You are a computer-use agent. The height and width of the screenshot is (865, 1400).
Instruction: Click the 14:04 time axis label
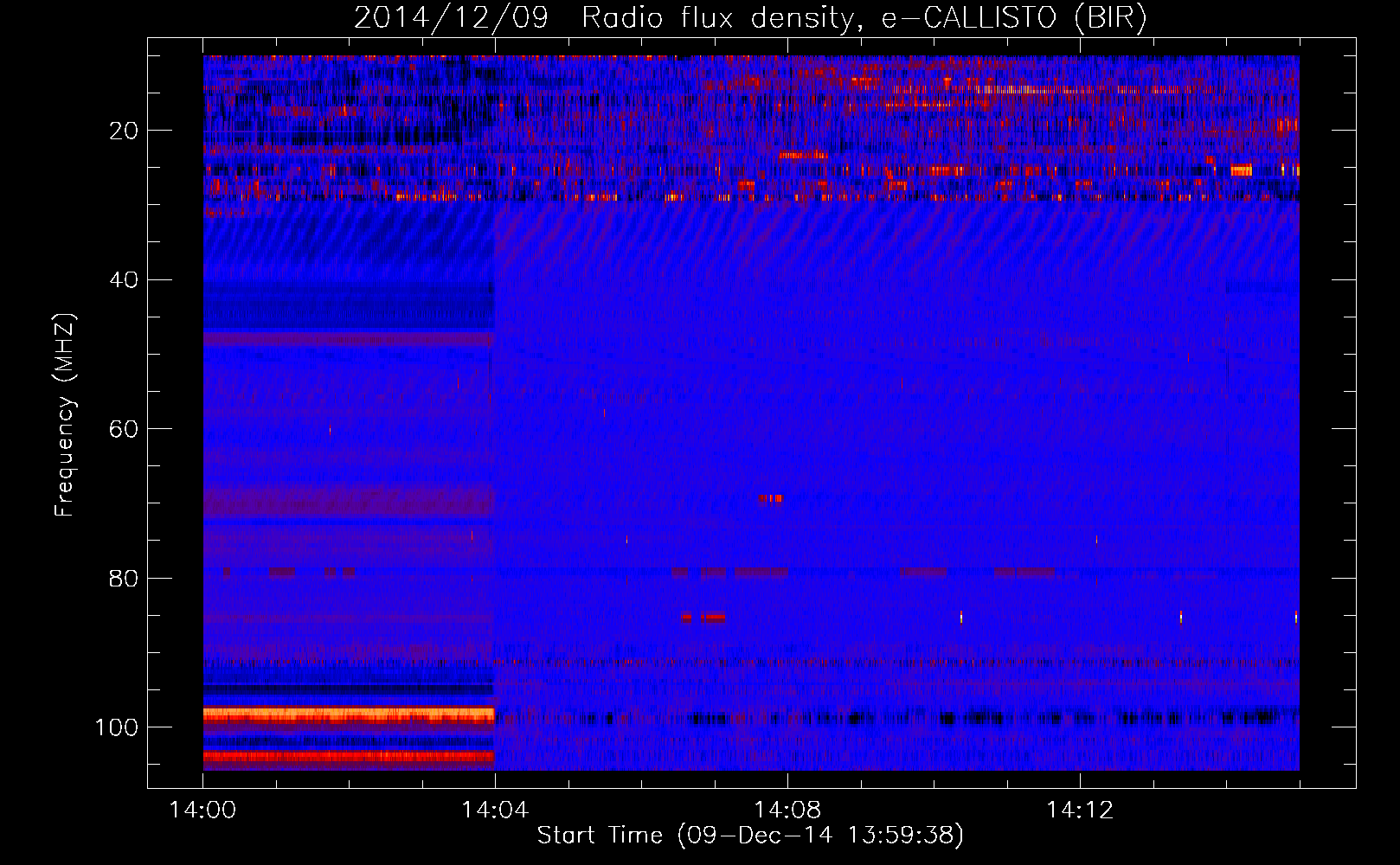495,811
